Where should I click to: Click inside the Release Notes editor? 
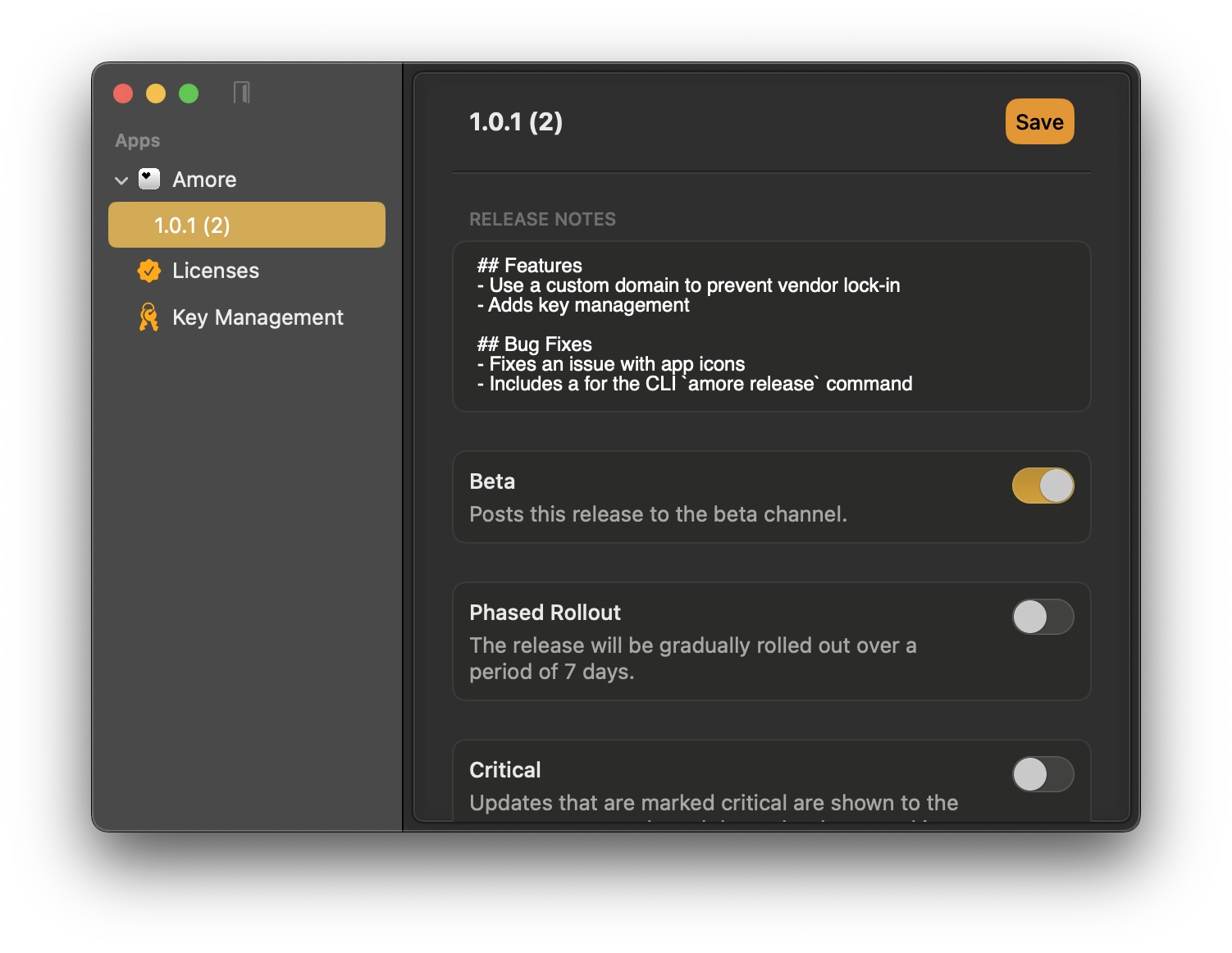click(771, 326)
